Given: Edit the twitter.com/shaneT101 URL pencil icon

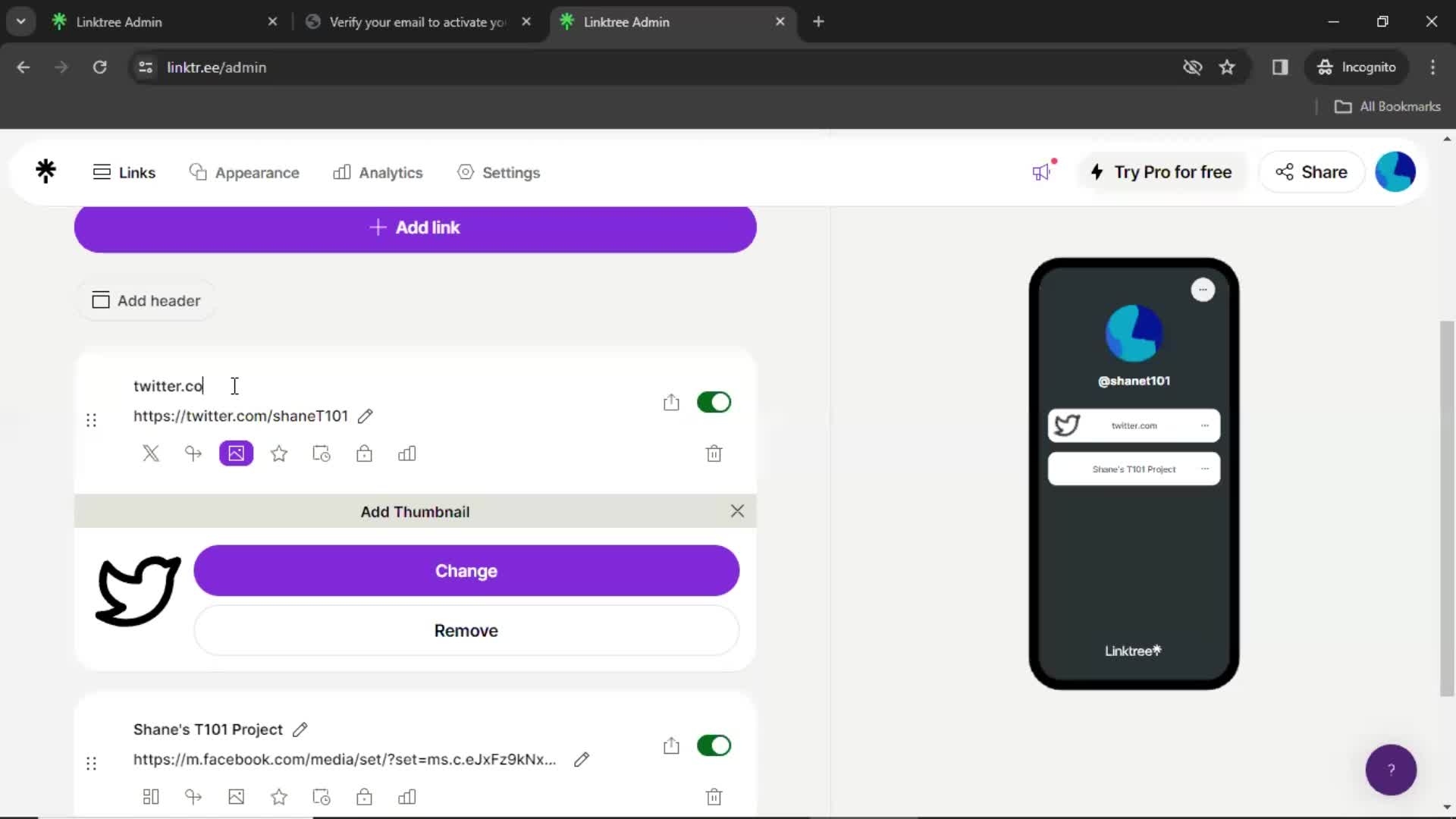Looking at the screenshot, I should 366,416.
